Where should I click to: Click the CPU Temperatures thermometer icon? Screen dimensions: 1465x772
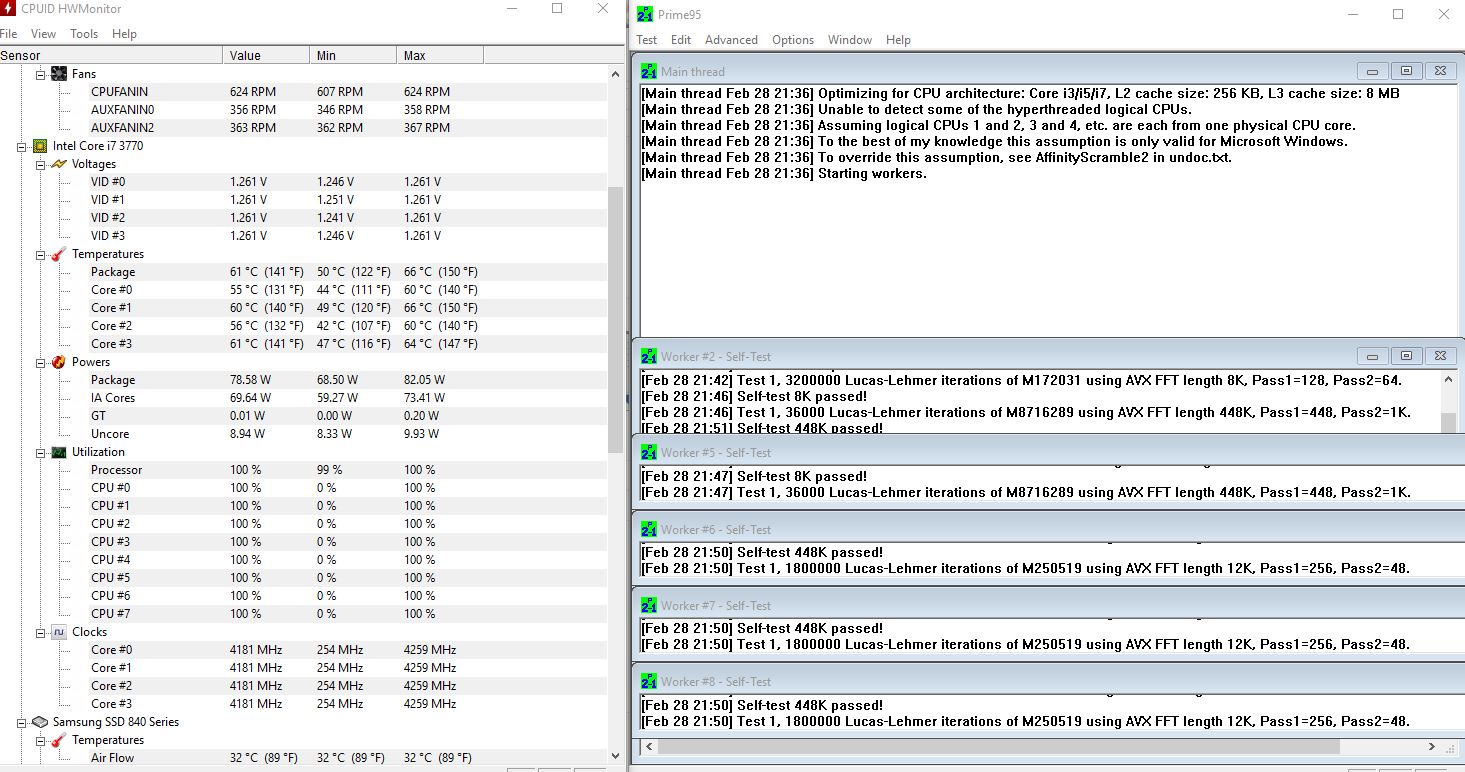[x=59, y=254]
